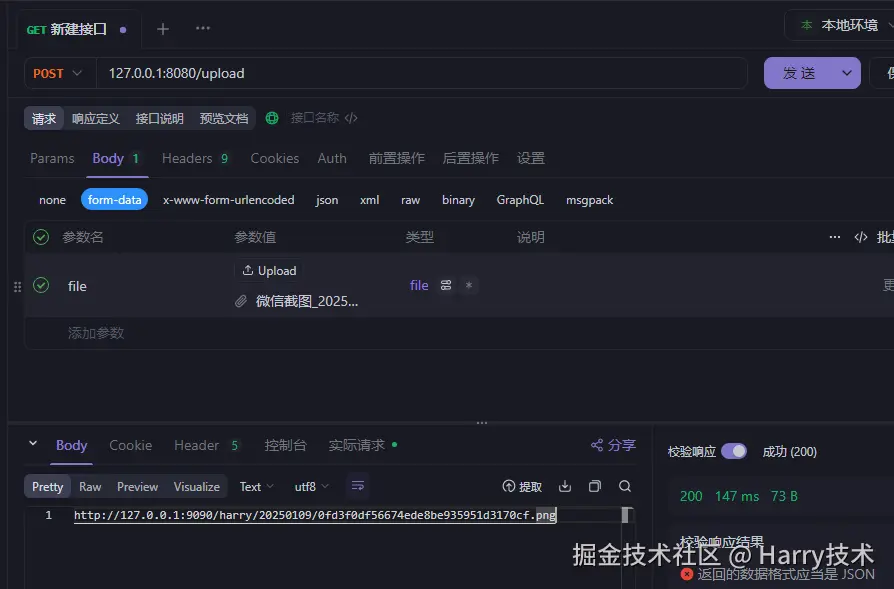
Task: Switch response view to Visualize
Action: click(197, 486)
